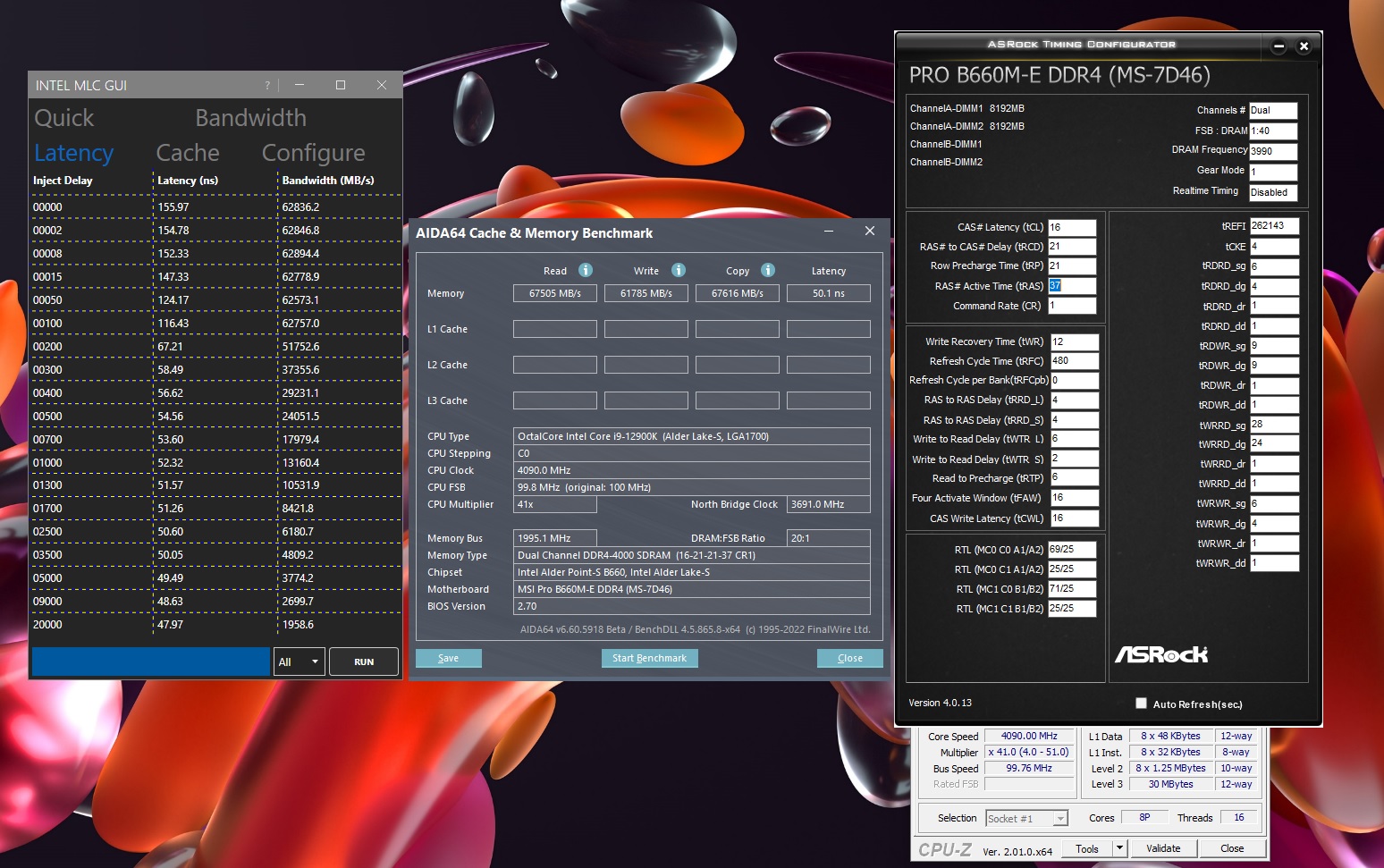1384x868 pixels.
Task: Click the Write info icon in AIDA64
Action: pyautogui.click(x=679, y=270)
